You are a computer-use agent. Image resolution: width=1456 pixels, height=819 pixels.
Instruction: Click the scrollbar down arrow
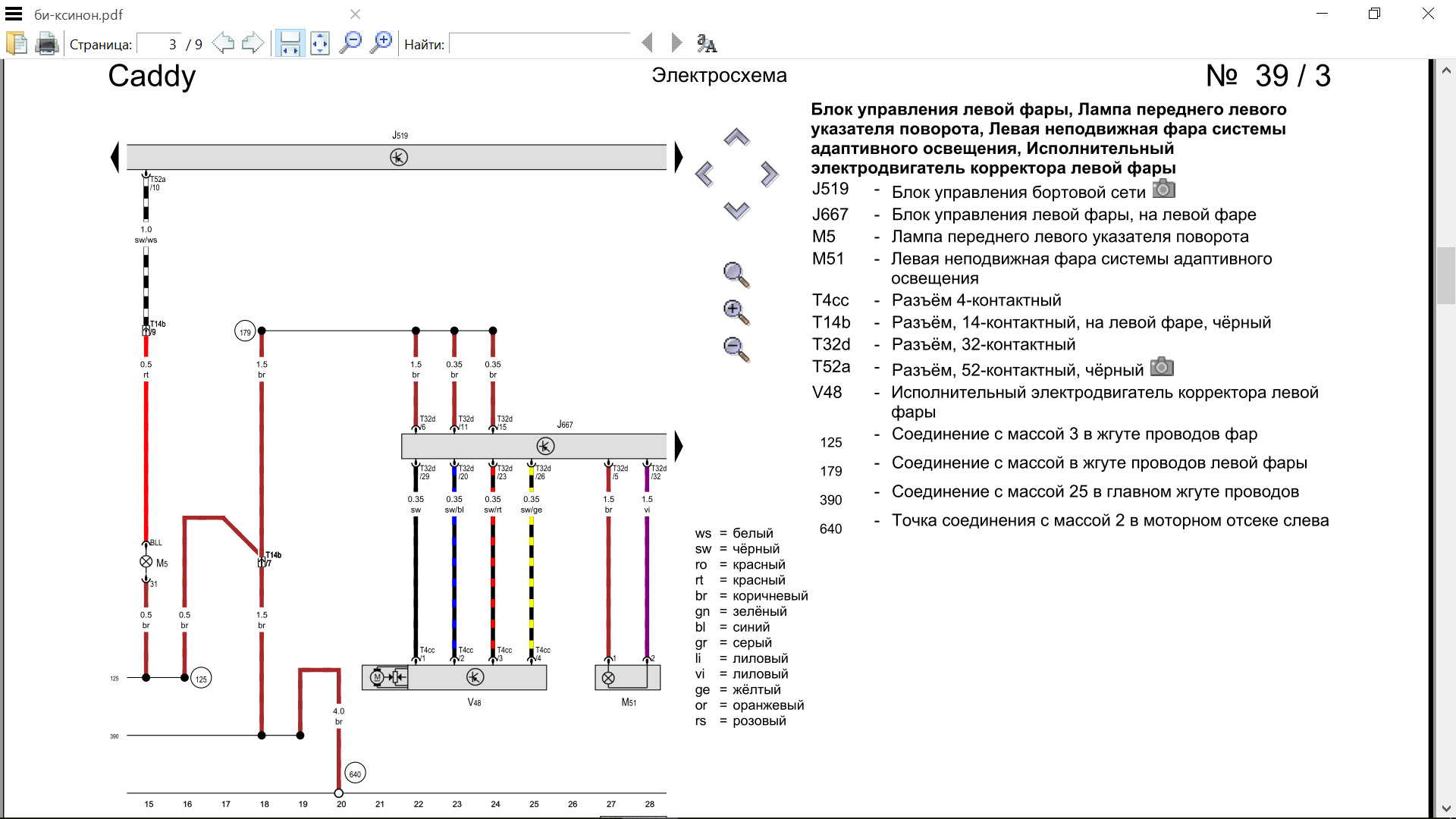point(1446,808)
